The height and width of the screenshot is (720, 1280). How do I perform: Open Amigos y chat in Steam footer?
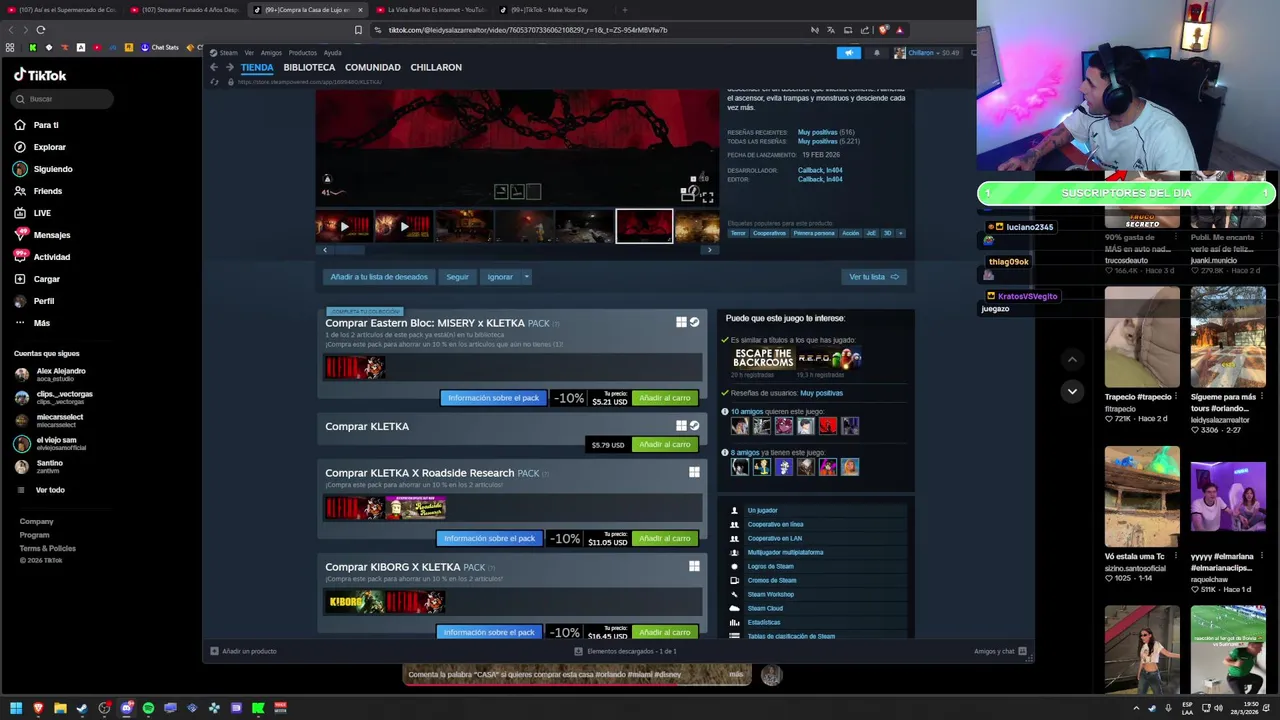tap(1000, 651)
